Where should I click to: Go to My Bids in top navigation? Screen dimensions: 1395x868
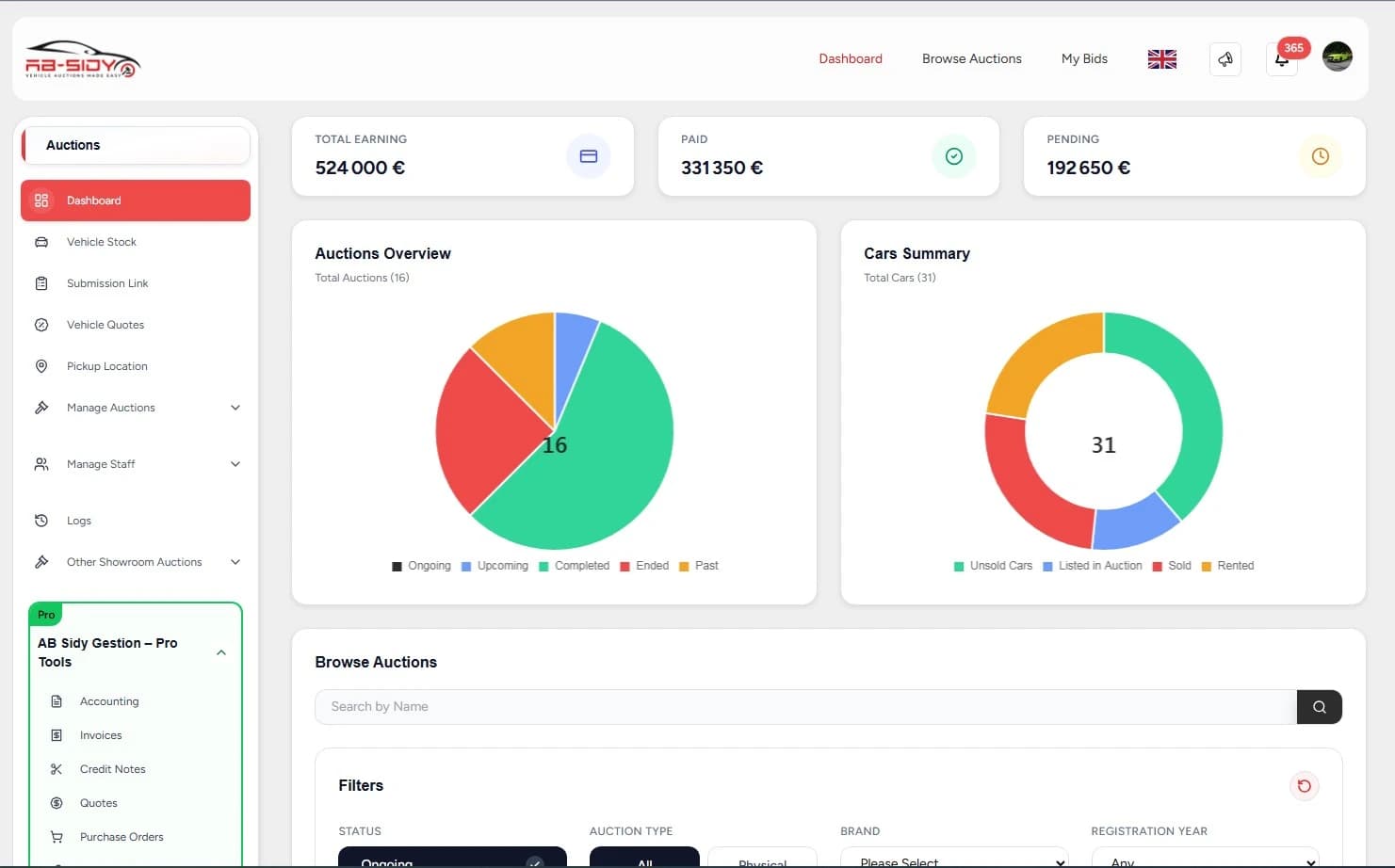[x=1084, y=58]
